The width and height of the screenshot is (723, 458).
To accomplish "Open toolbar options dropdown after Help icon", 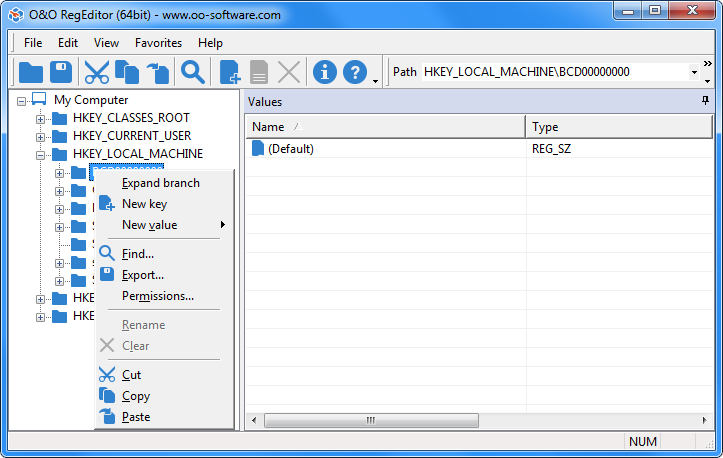I will (x=375, y=81).
